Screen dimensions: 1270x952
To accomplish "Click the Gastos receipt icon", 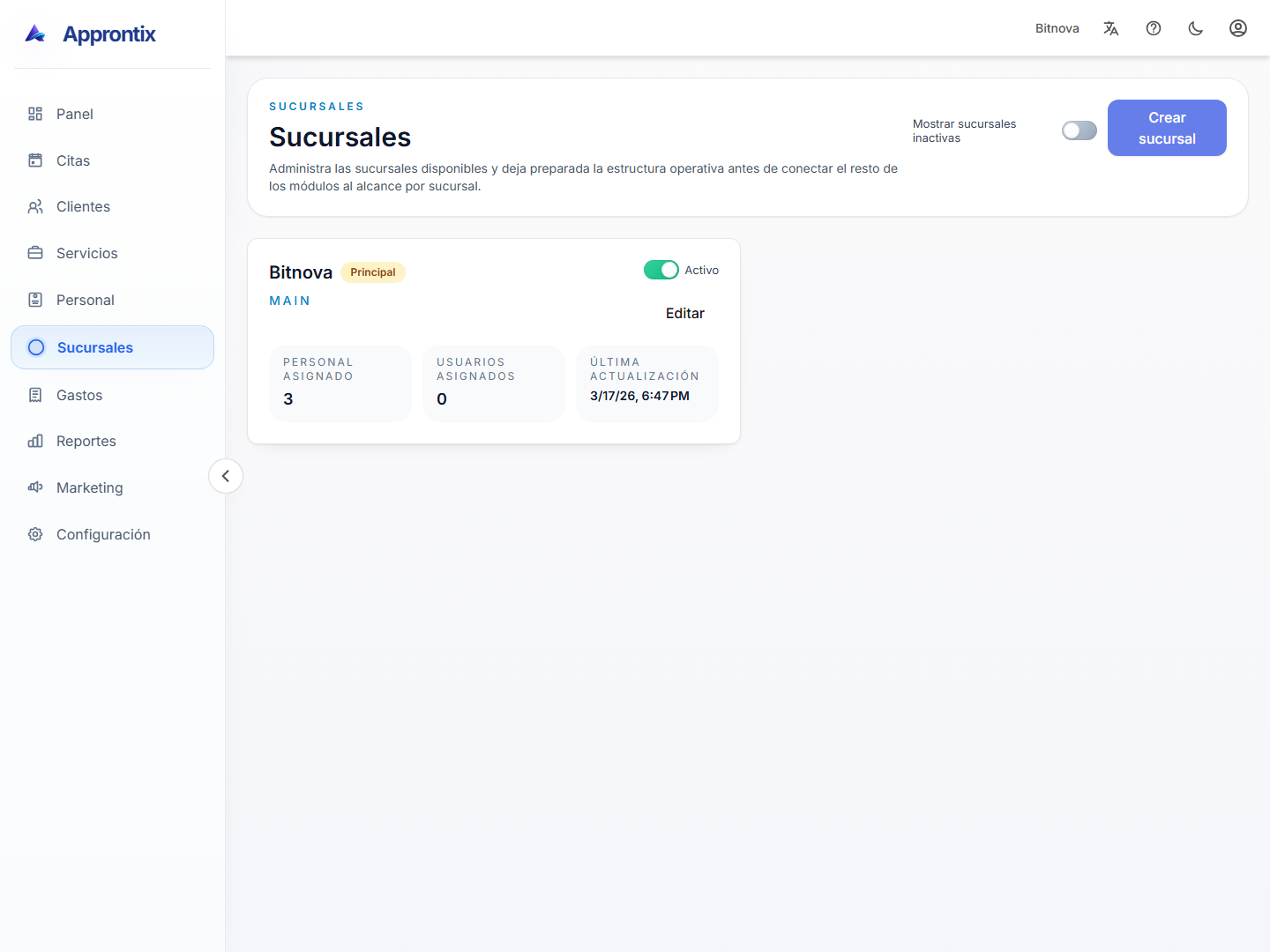I will pyautogui.click(x=35, y=395).
